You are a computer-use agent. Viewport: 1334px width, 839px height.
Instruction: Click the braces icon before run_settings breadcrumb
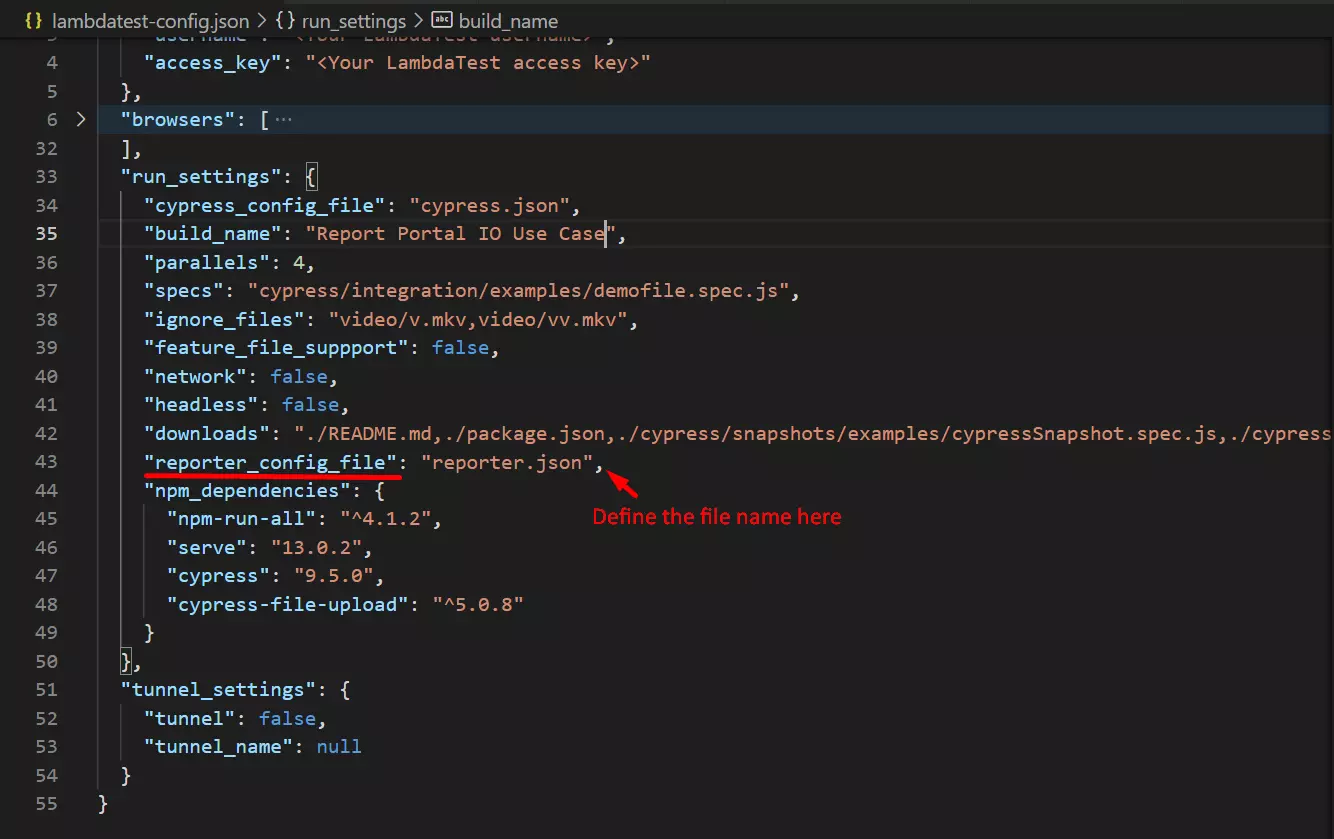(x=285, y=20)
